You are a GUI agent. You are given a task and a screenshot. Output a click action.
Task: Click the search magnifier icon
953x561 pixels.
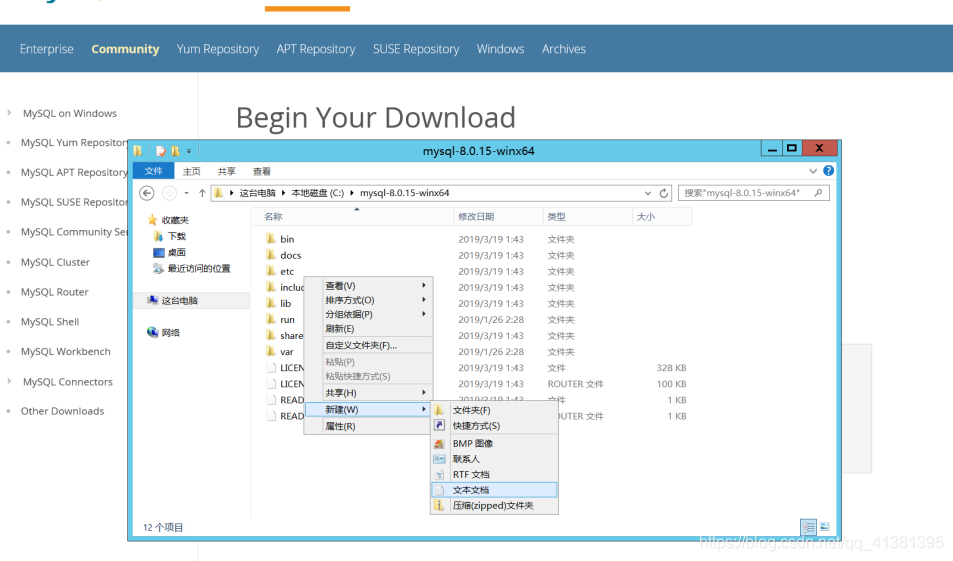point(819,193)
